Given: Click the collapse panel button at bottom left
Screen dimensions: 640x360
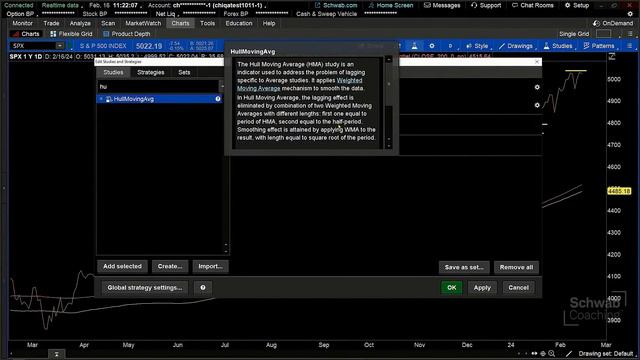Looking at the screenshot, I should pyautogui.click(x=57, y=354).
